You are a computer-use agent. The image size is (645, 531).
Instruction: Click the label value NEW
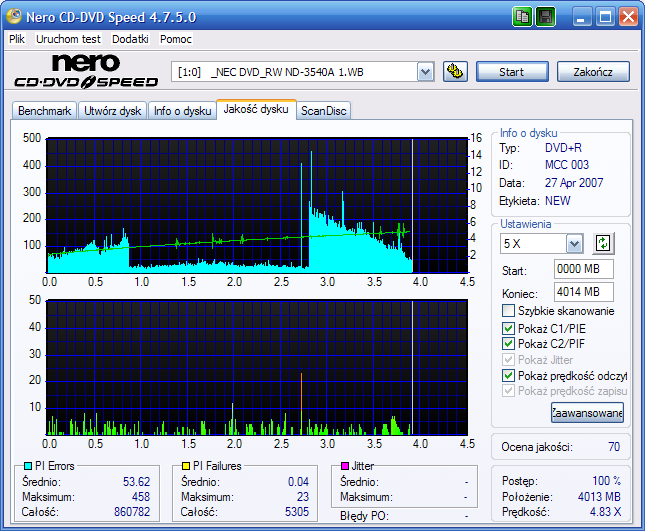[x=557, y=201]
